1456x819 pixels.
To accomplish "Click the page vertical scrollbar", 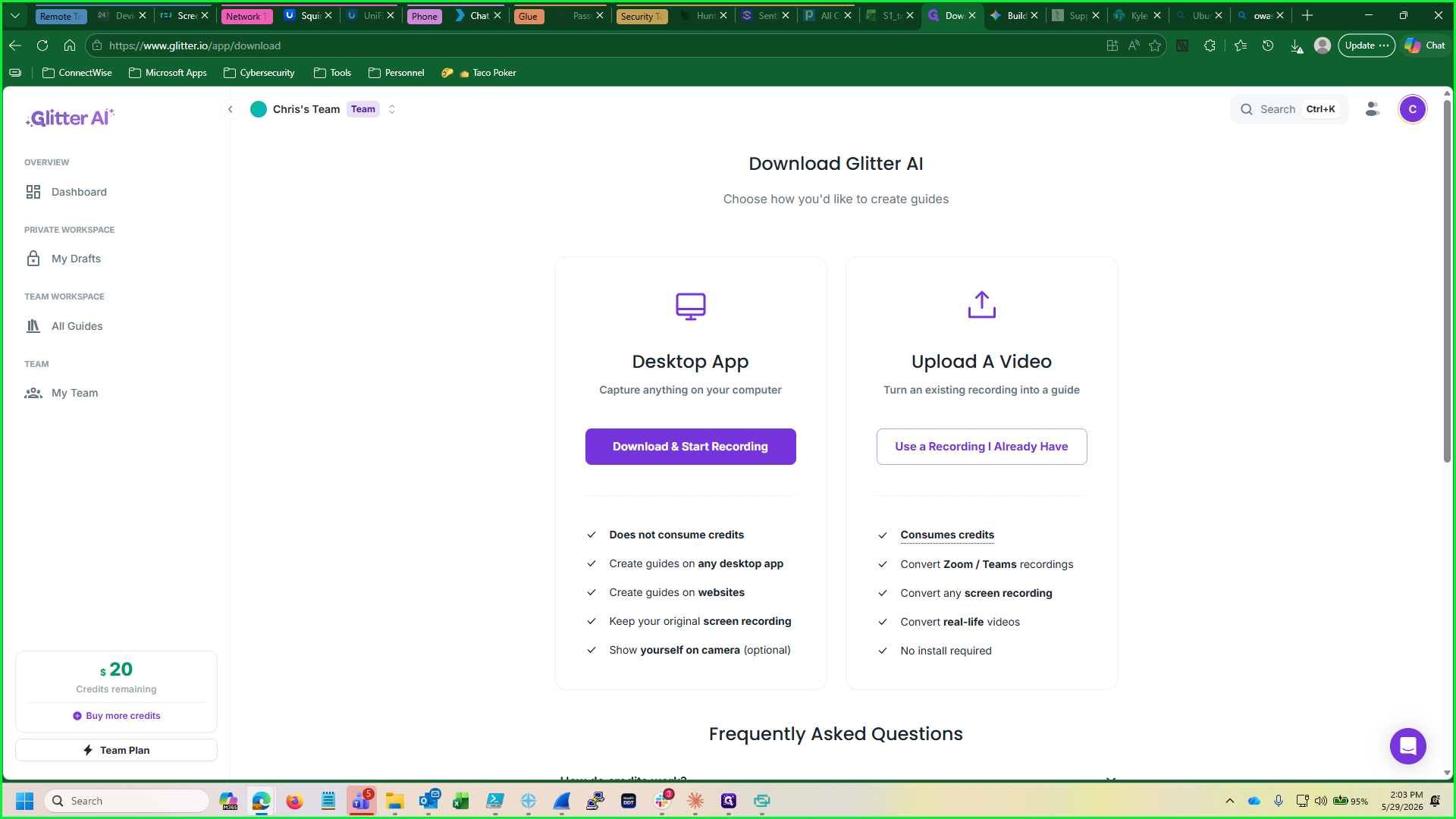I will [1447, 281].
